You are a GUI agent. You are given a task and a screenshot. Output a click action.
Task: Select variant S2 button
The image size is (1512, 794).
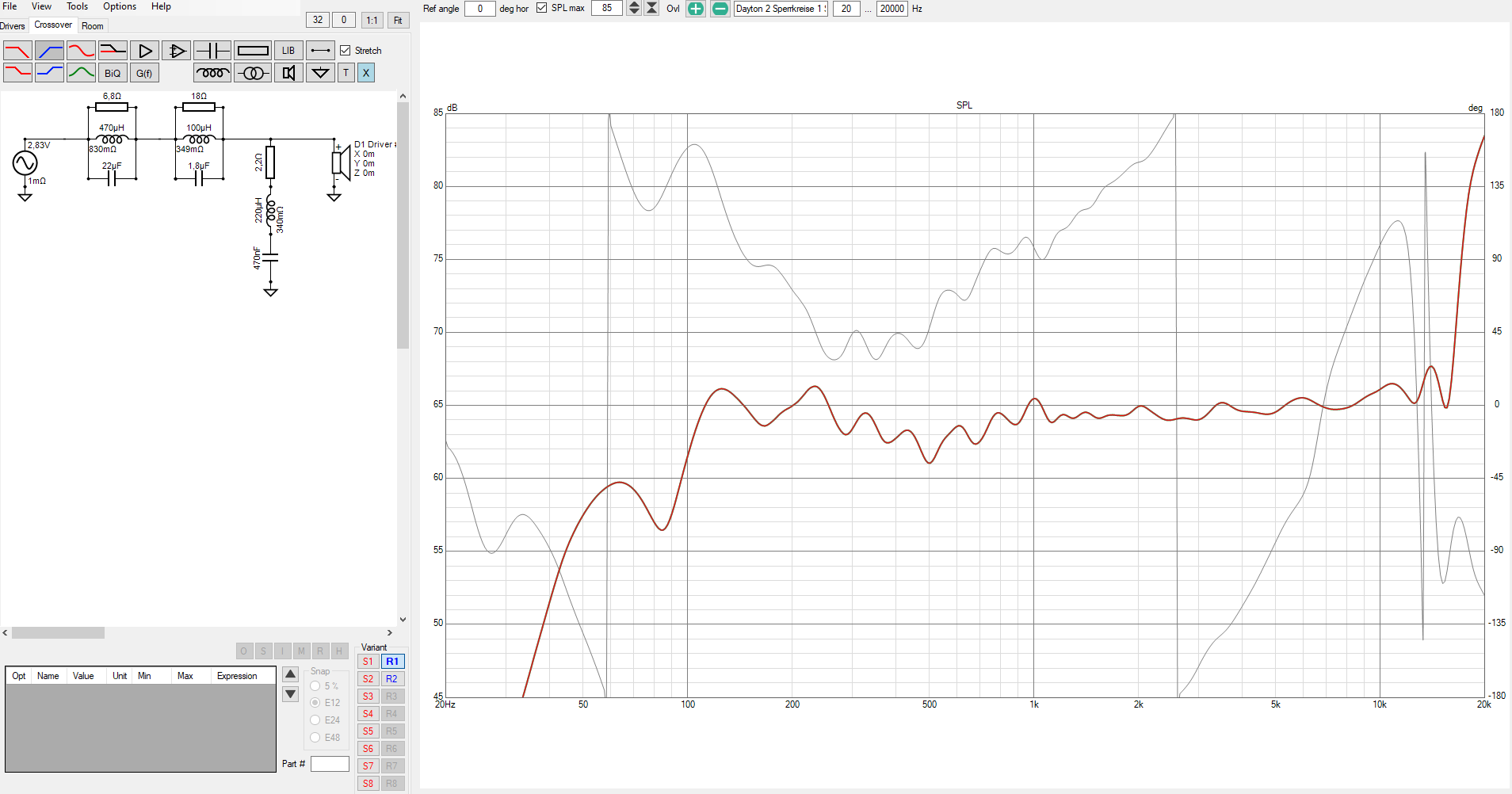[x=368, y=679]
